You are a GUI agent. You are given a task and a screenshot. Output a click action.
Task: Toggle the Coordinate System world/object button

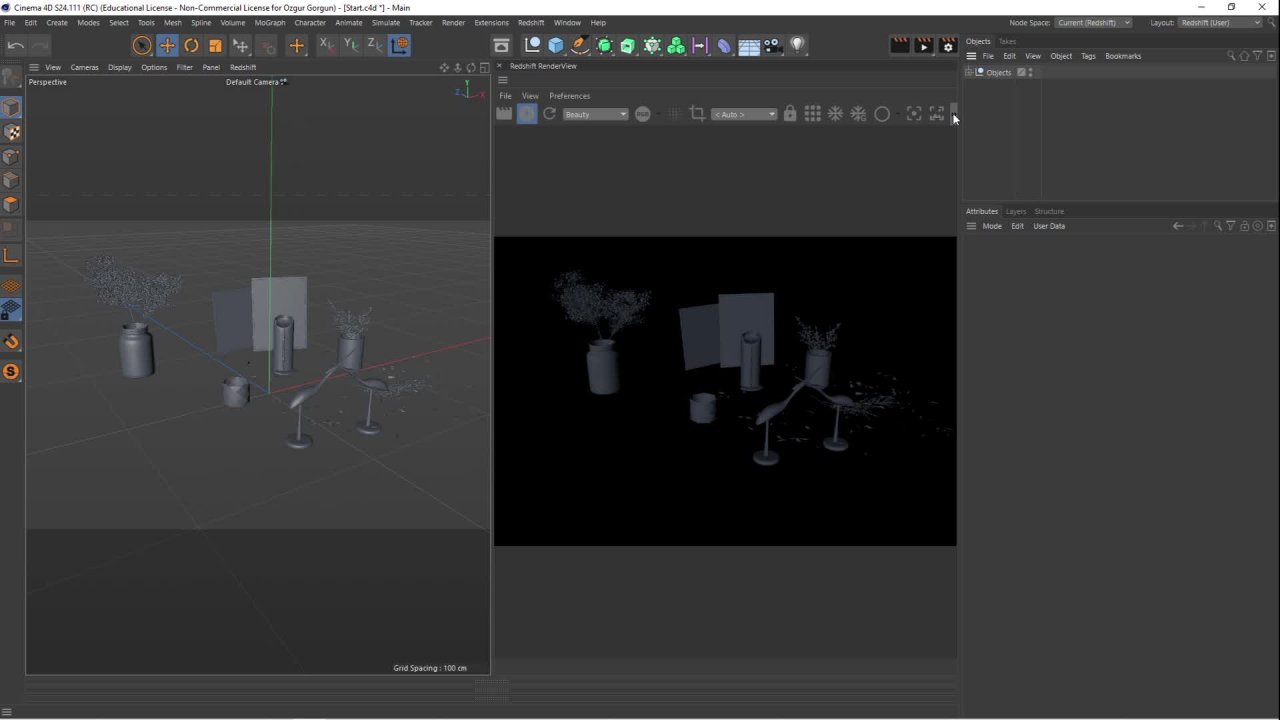[x=399, y=45]
